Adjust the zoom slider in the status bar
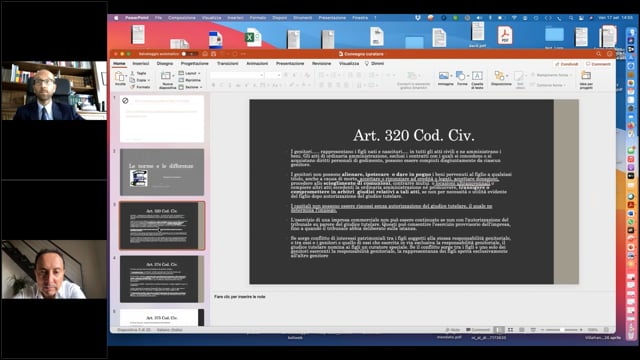 click(562, 330)
